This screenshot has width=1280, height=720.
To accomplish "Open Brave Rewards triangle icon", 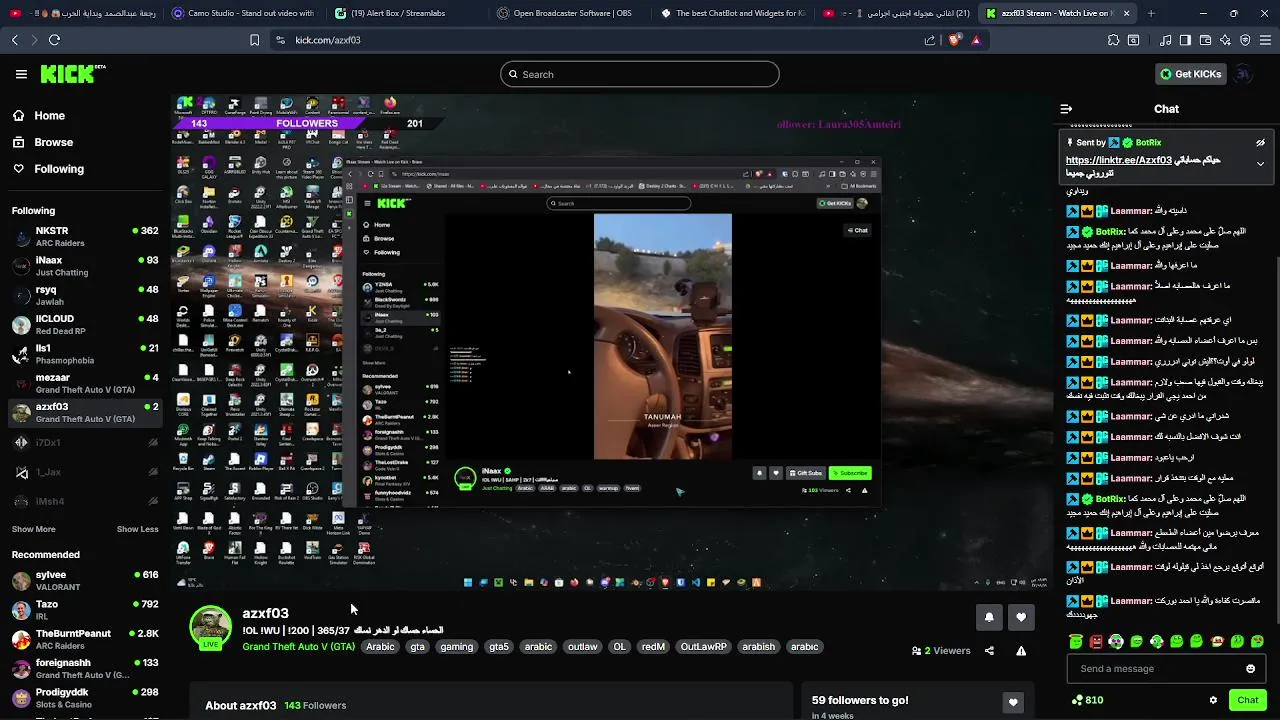I will pos(976,40).
